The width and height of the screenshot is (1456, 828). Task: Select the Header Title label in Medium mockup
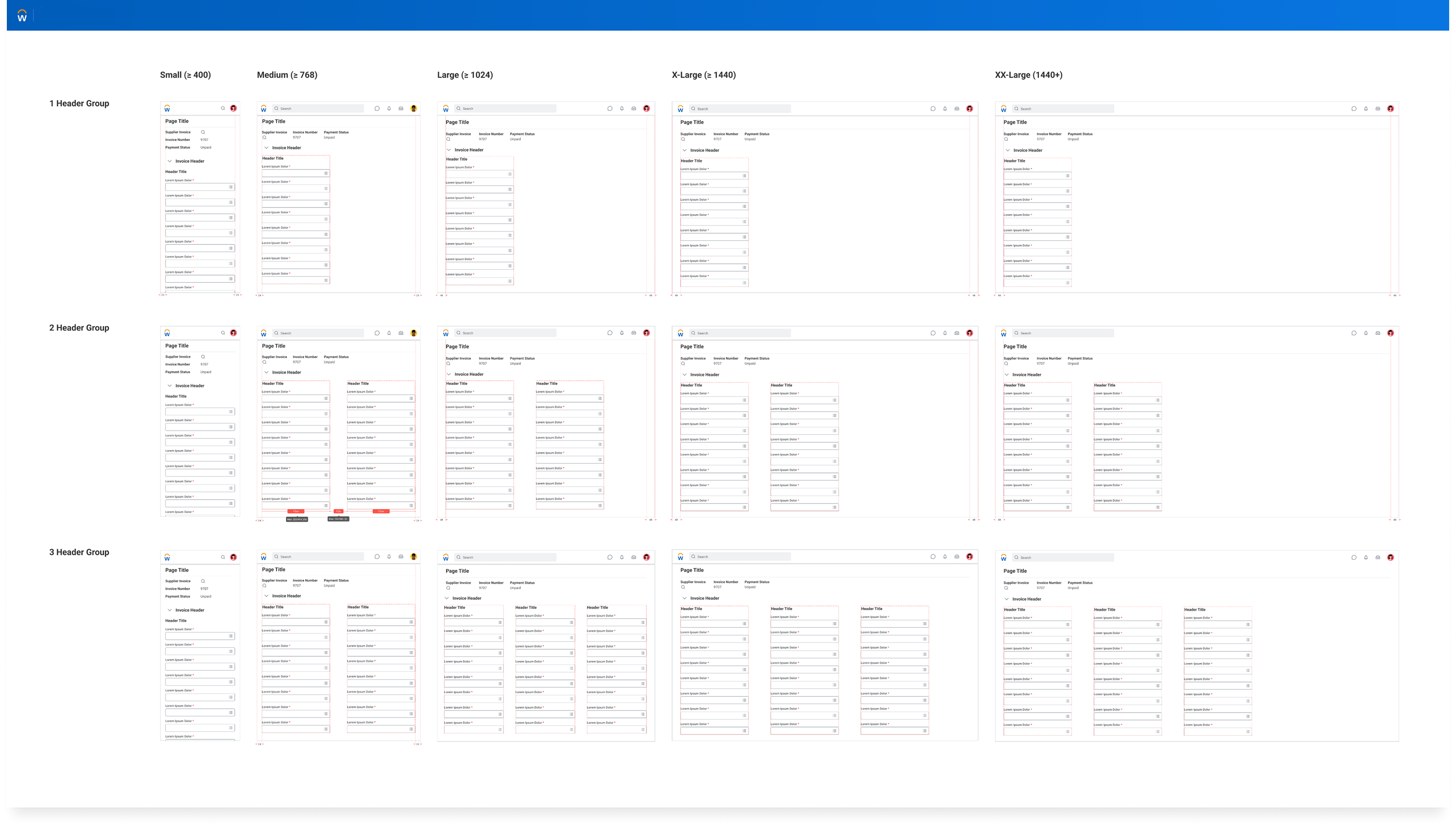272,157
